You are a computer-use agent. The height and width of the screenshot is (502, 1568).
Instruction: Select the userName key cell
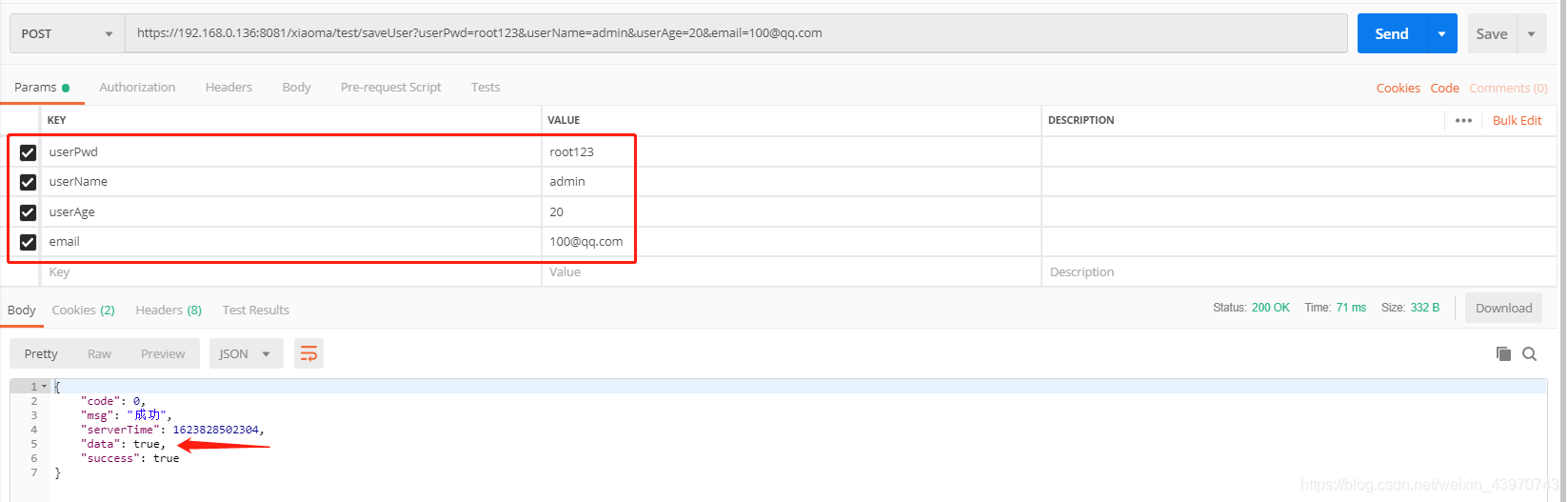tap(291, 181)
